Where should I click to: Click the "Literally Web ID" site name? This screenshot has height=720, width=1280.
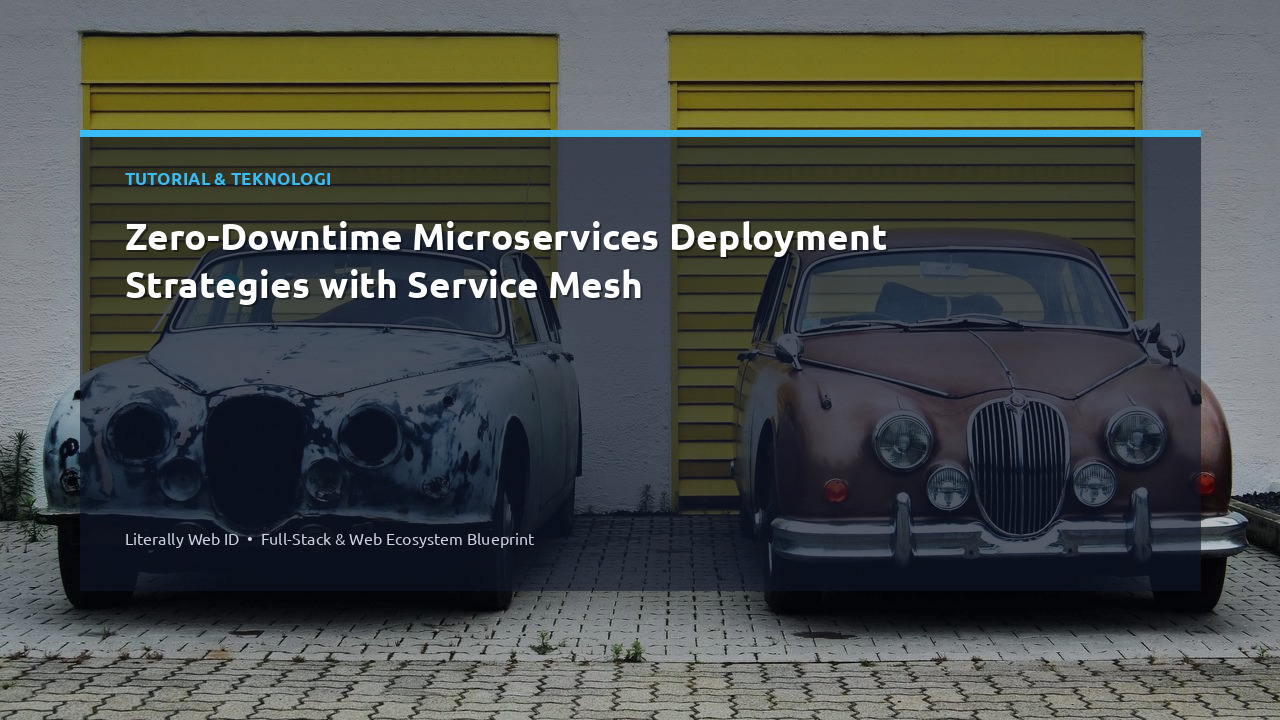(182, 539)
